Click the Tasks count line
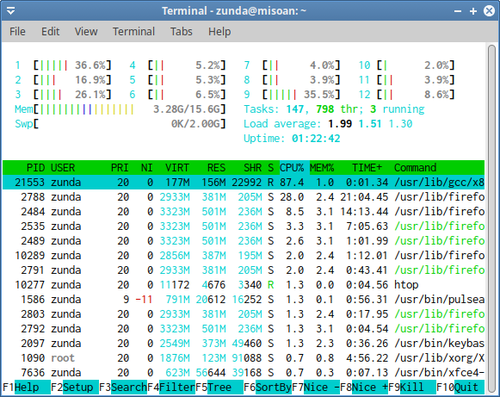Screen dimensions: 500x397 [334, 109]
